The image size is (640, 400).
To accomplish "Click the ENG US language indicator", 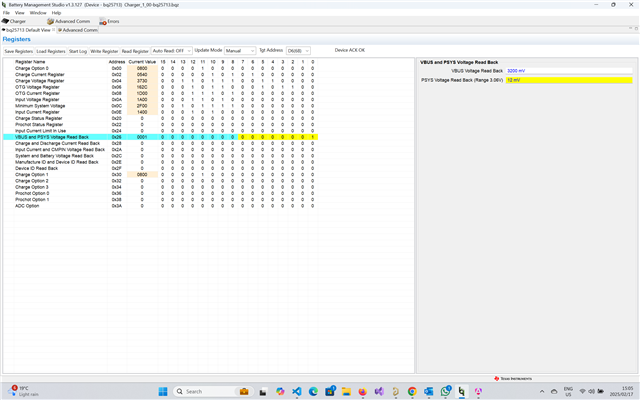I will click(568, 391).
